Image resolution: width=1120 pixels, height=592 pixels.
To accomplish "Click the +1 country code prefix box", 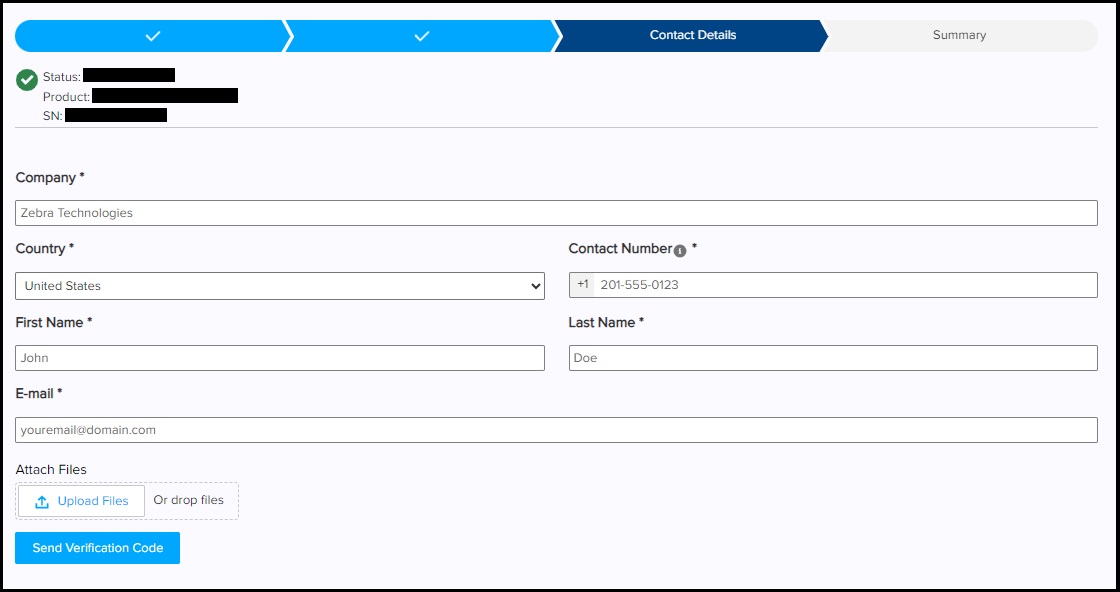I will pyautogui.click(x=581, y=285).
